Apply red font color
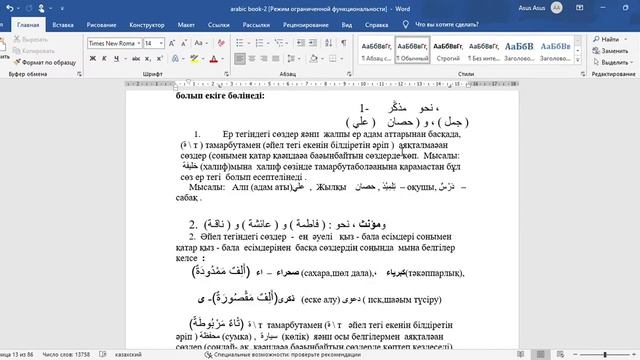 (213, 59)
